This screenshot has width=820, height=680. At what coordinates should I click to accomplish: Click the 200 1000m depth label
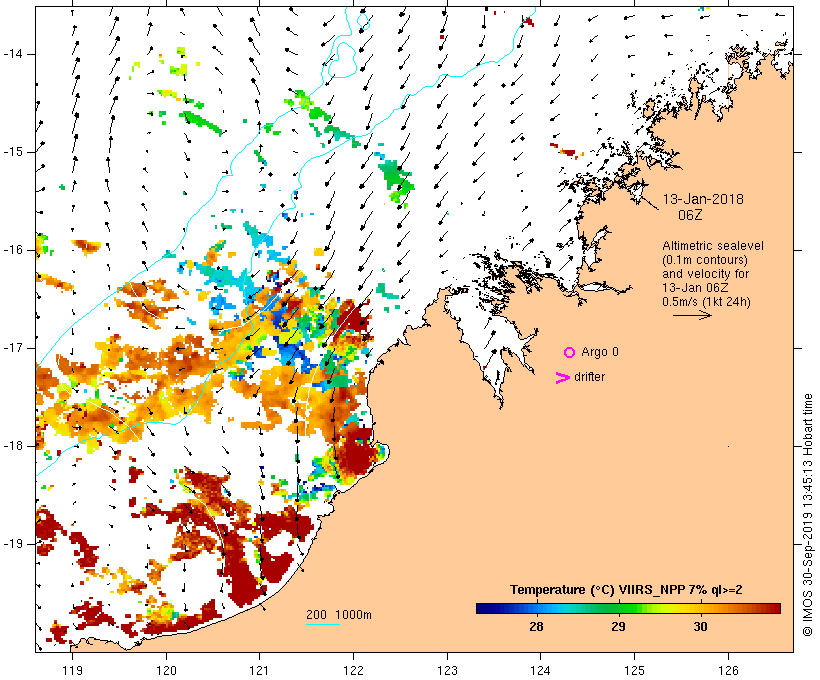click(339, 615)
